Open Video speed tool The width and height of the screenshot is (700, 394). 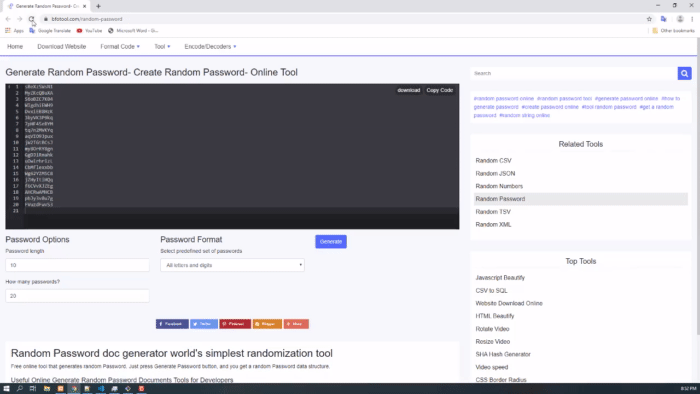[492, 367]
